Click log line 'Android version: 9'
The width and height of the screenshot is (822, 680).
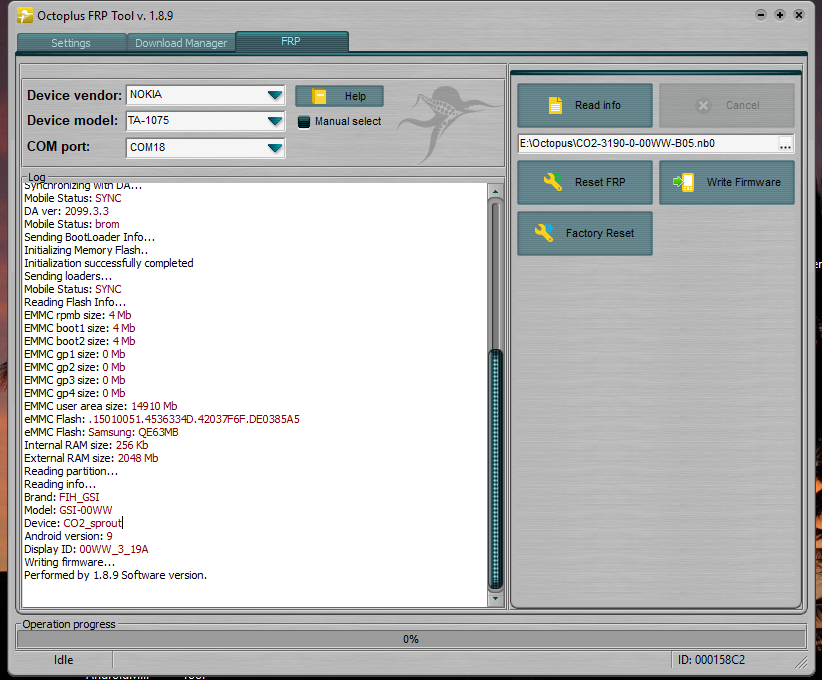click(68, 536)
